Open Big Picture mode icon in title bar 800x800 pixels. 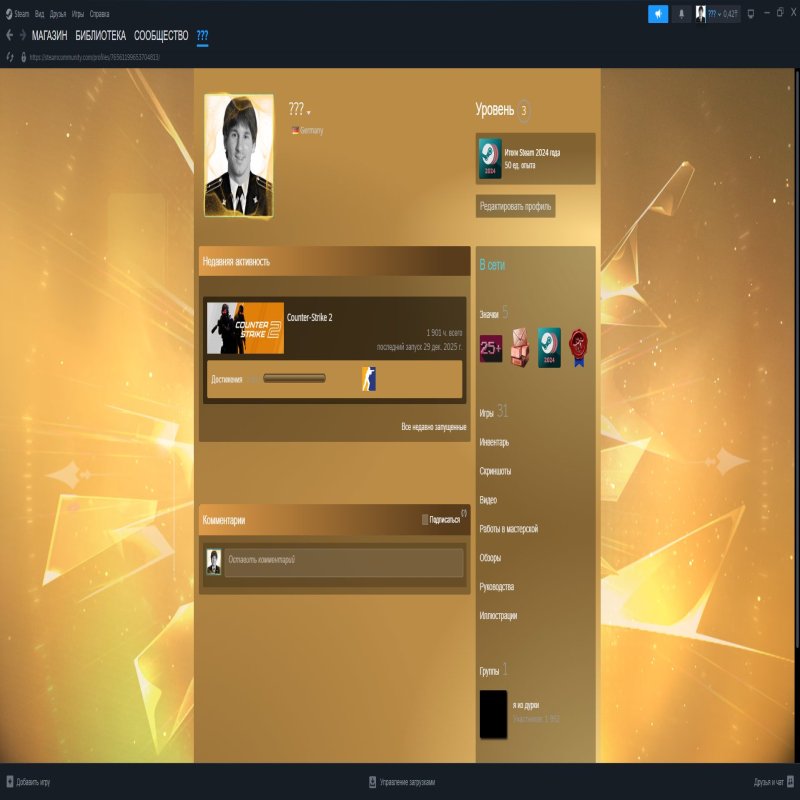pos(751,13)
